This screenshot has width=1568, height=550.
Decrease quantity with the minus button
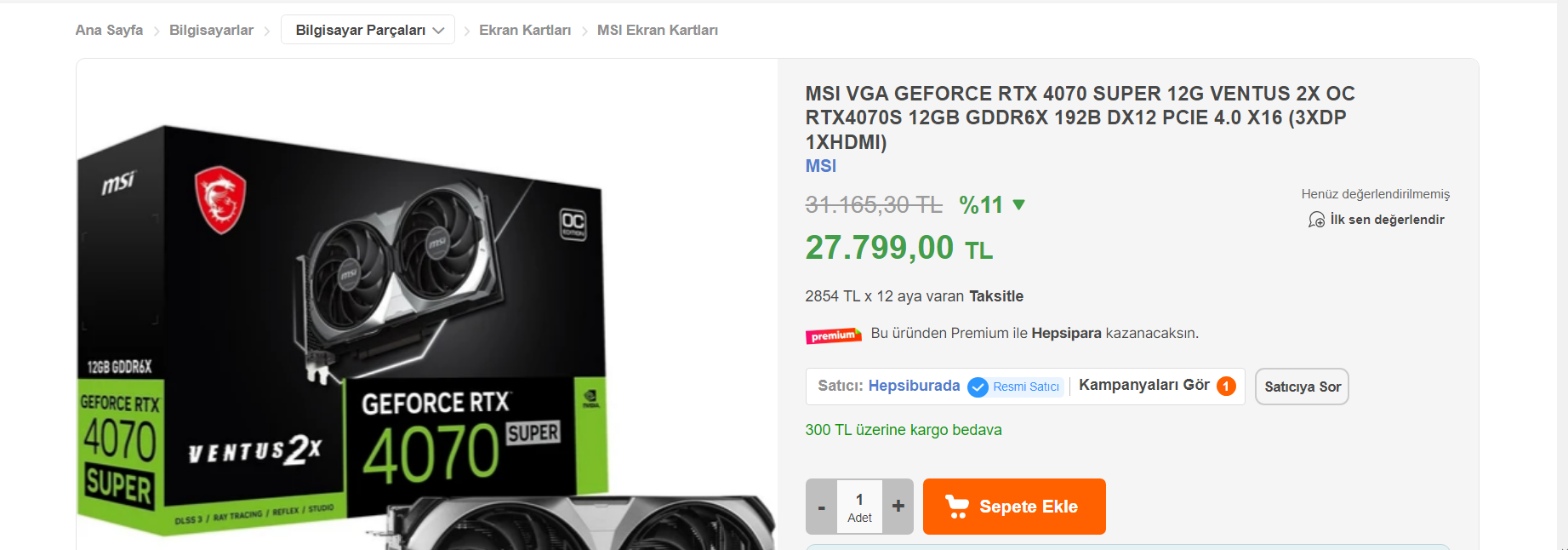point(821,507)
